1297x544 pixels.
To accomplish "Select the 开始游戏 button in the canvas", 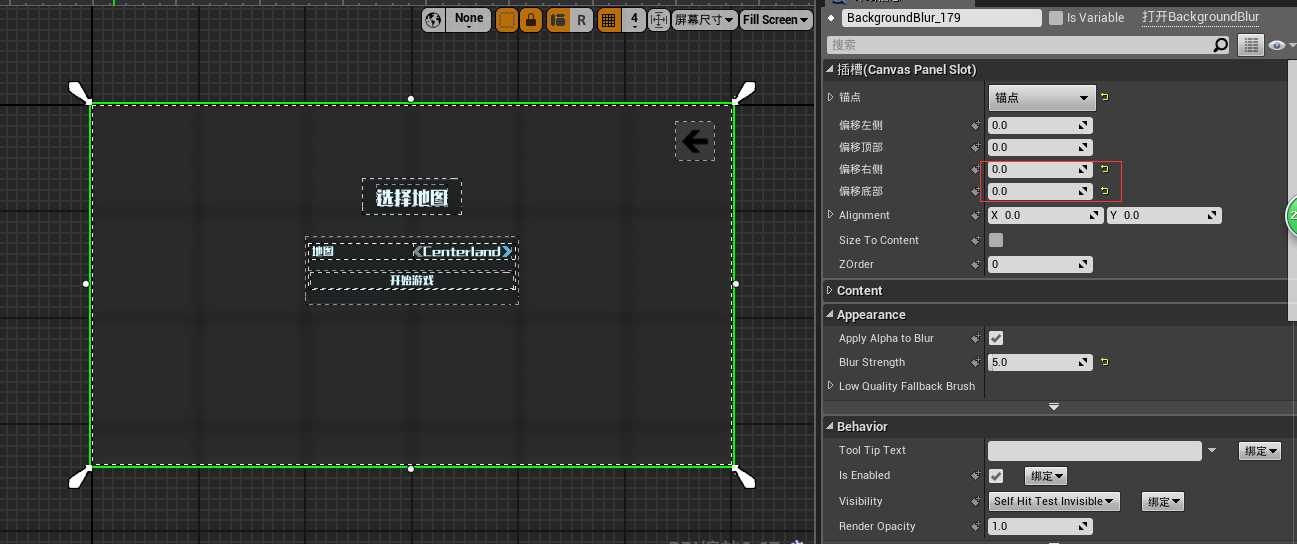I will (412, 280).
